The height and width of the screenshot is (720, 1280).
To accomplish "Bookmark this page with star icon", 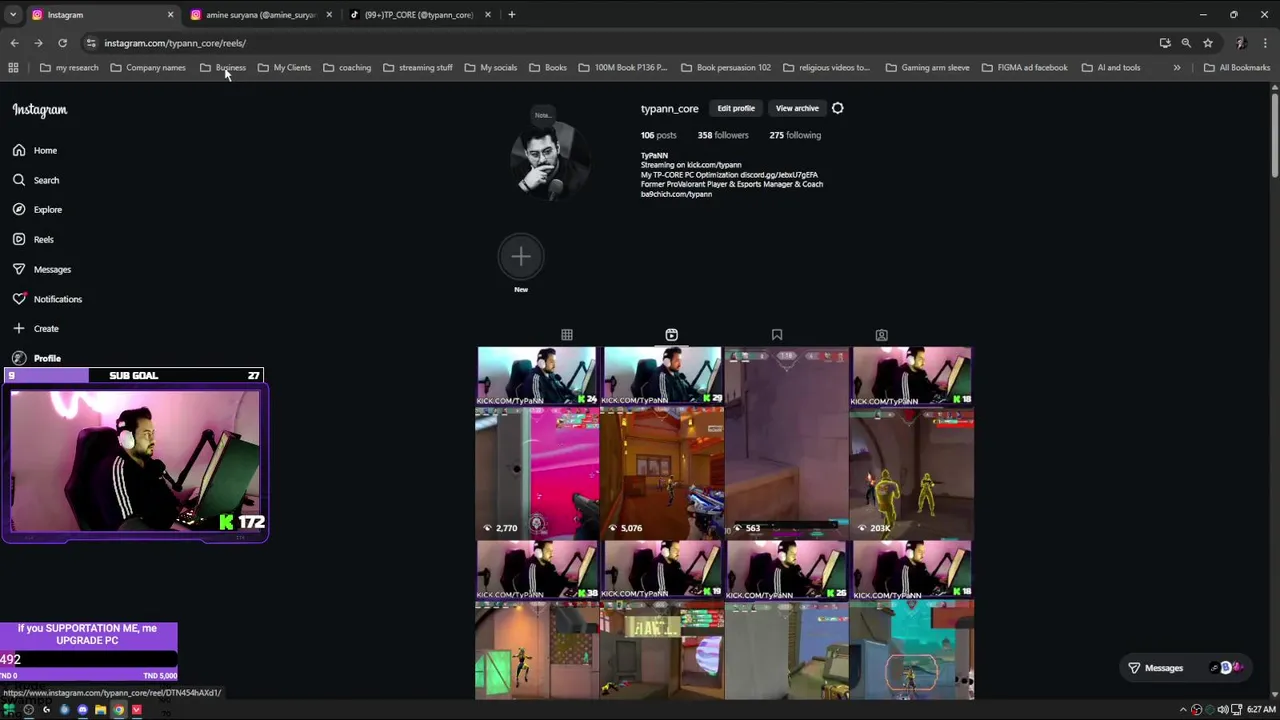I will click(x=1208, y=43).
